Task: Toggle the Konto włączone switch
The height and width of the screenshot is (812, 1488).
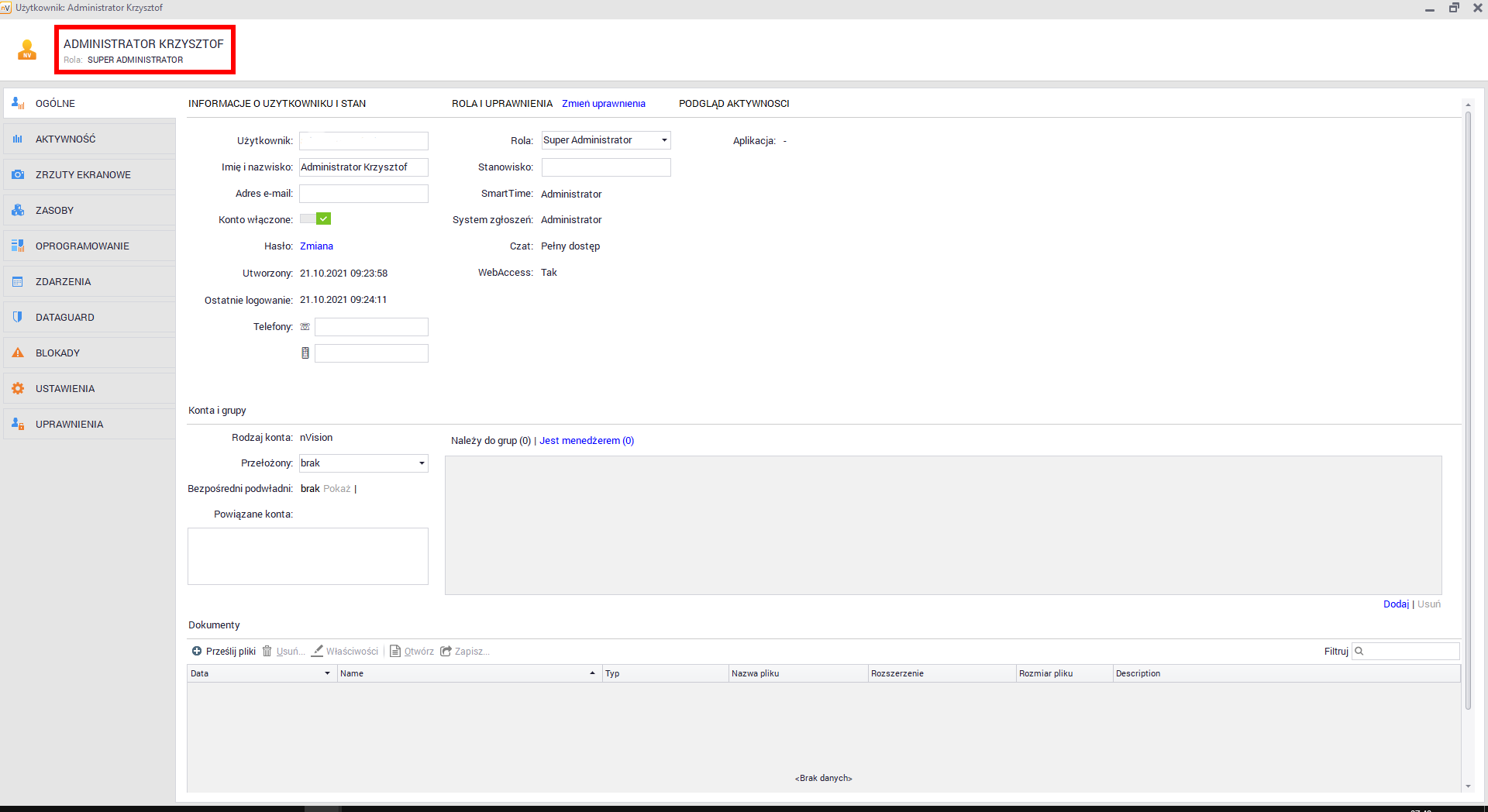Action: tap(315, 219)
